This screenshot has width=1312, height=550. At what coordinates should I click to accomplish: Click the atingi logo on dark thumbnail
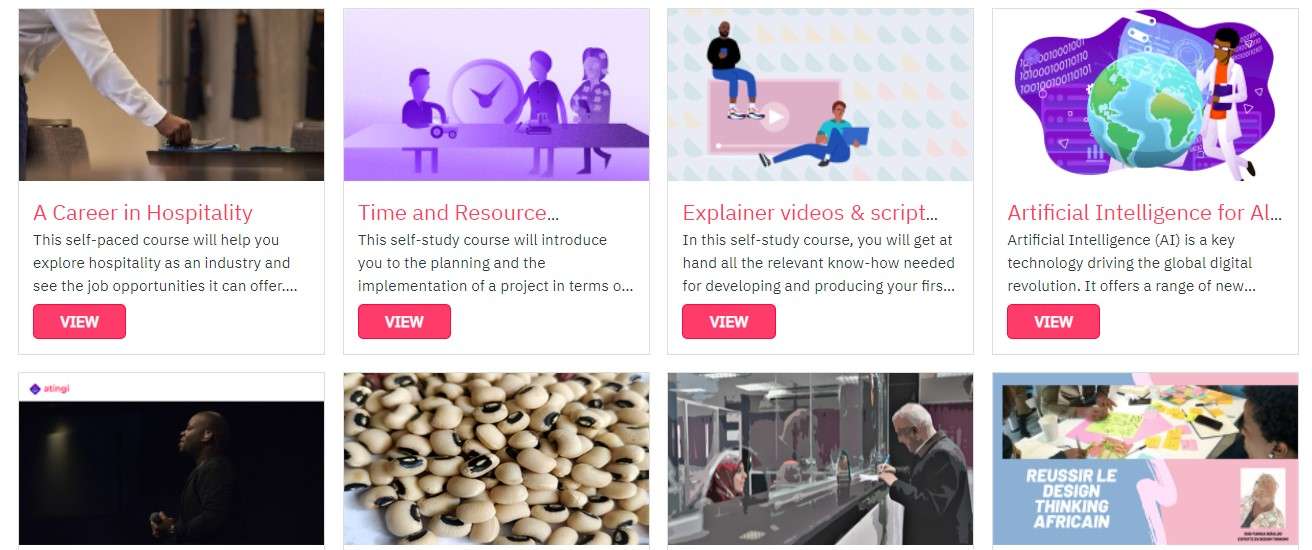point(52,389)
